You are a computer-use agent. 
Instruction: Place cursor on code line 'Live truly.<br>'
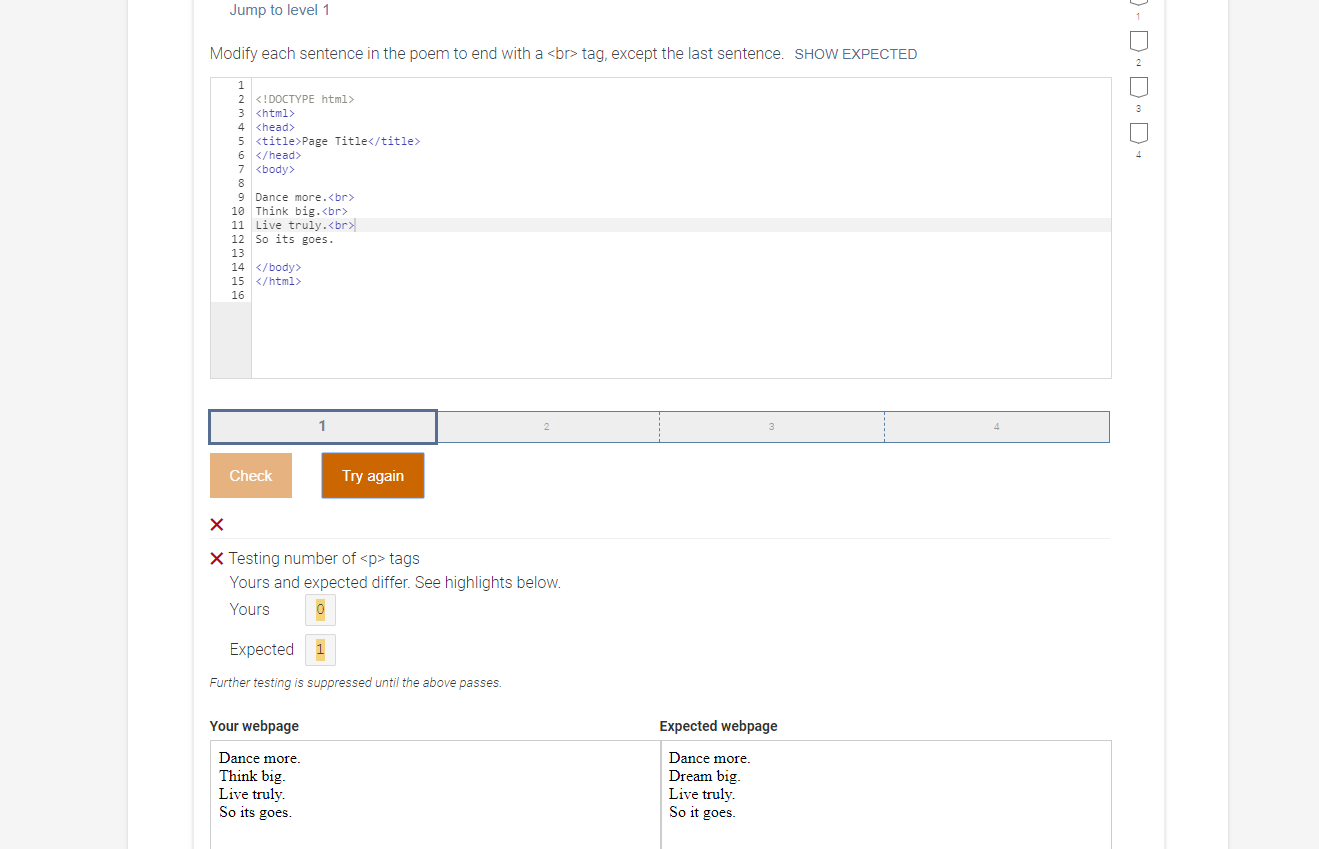[305, 225]
